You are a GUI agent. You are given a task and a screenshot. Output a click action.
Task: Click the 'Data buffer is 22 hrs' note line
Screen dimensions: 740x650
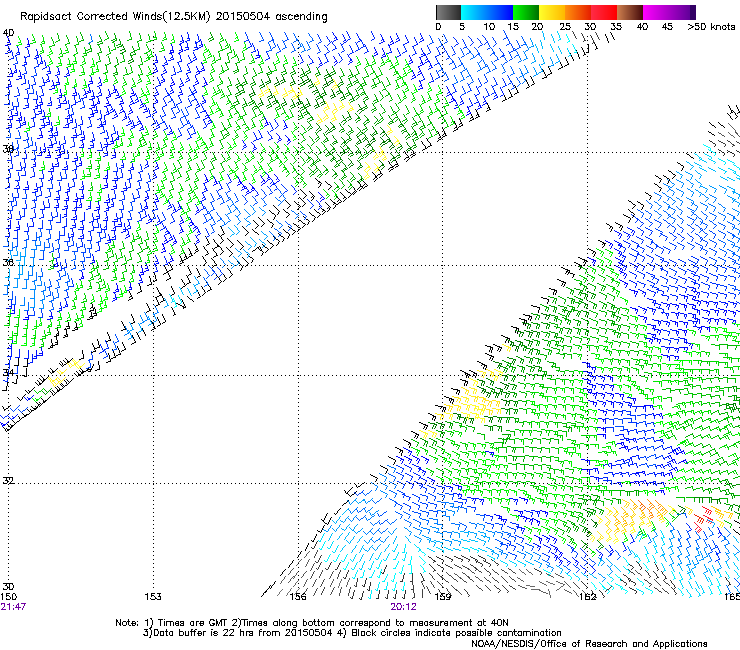click(352, 633)
